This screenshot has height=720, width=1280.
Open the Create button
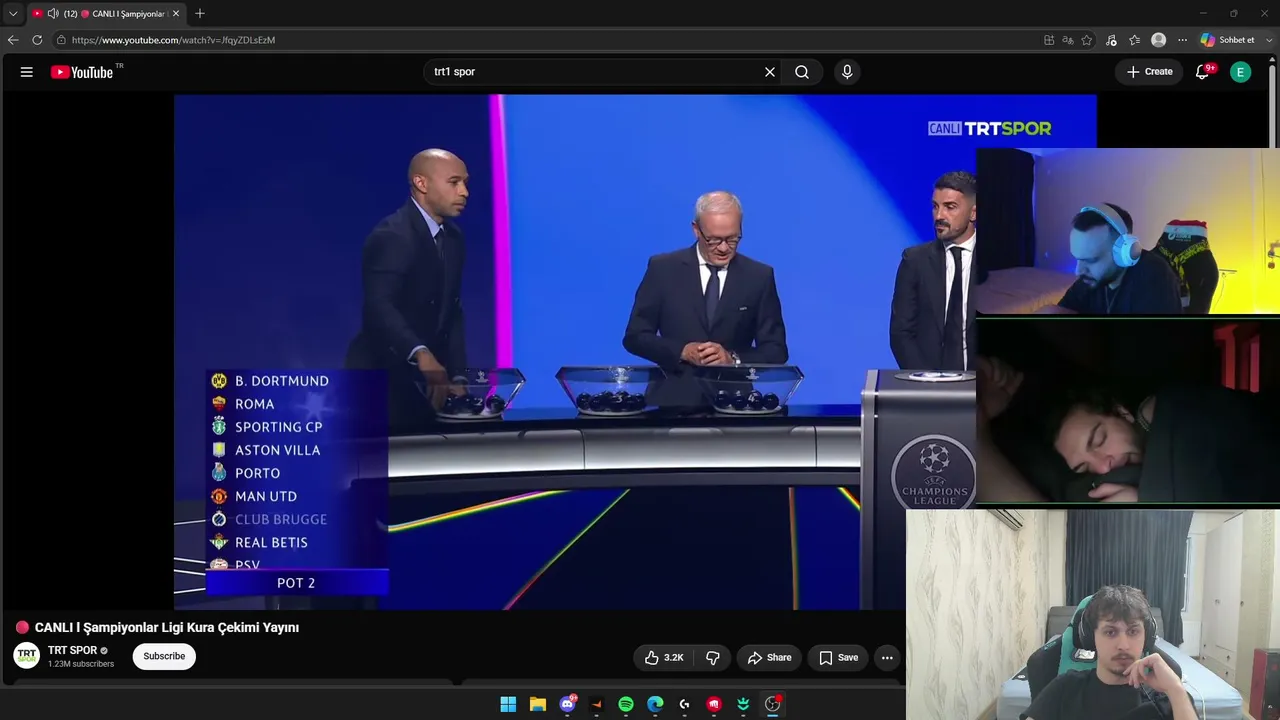(1150, 72)
